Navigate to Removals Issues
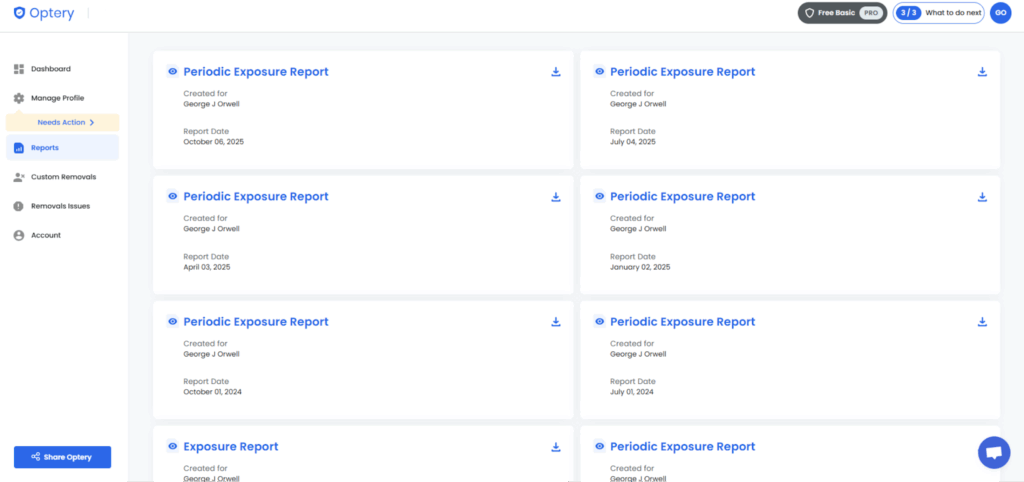The width and height of the screenshot is (1024, 482). pyautogui.click(x=62, y=206)
